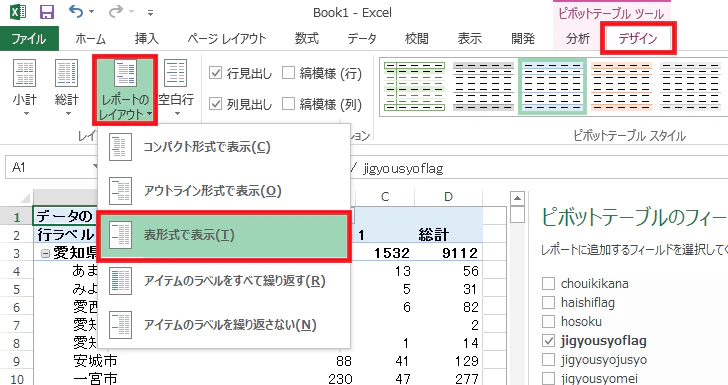
Task: Collapse the 愛知県 group minus box
Action: click(x=45, y=253)
